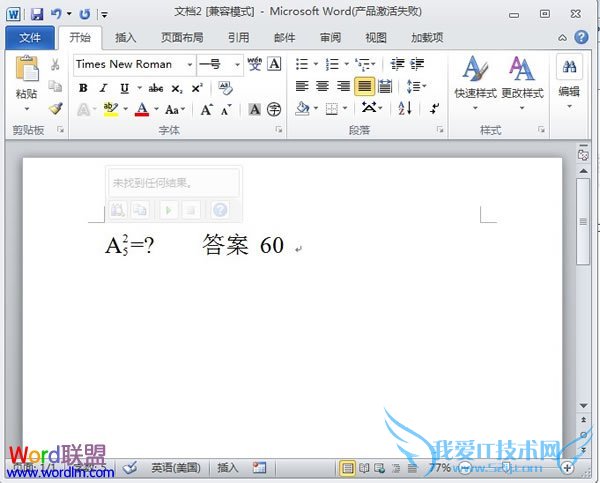Click the bulleted list icon
The image size is (600, 483).
[302, 64]
